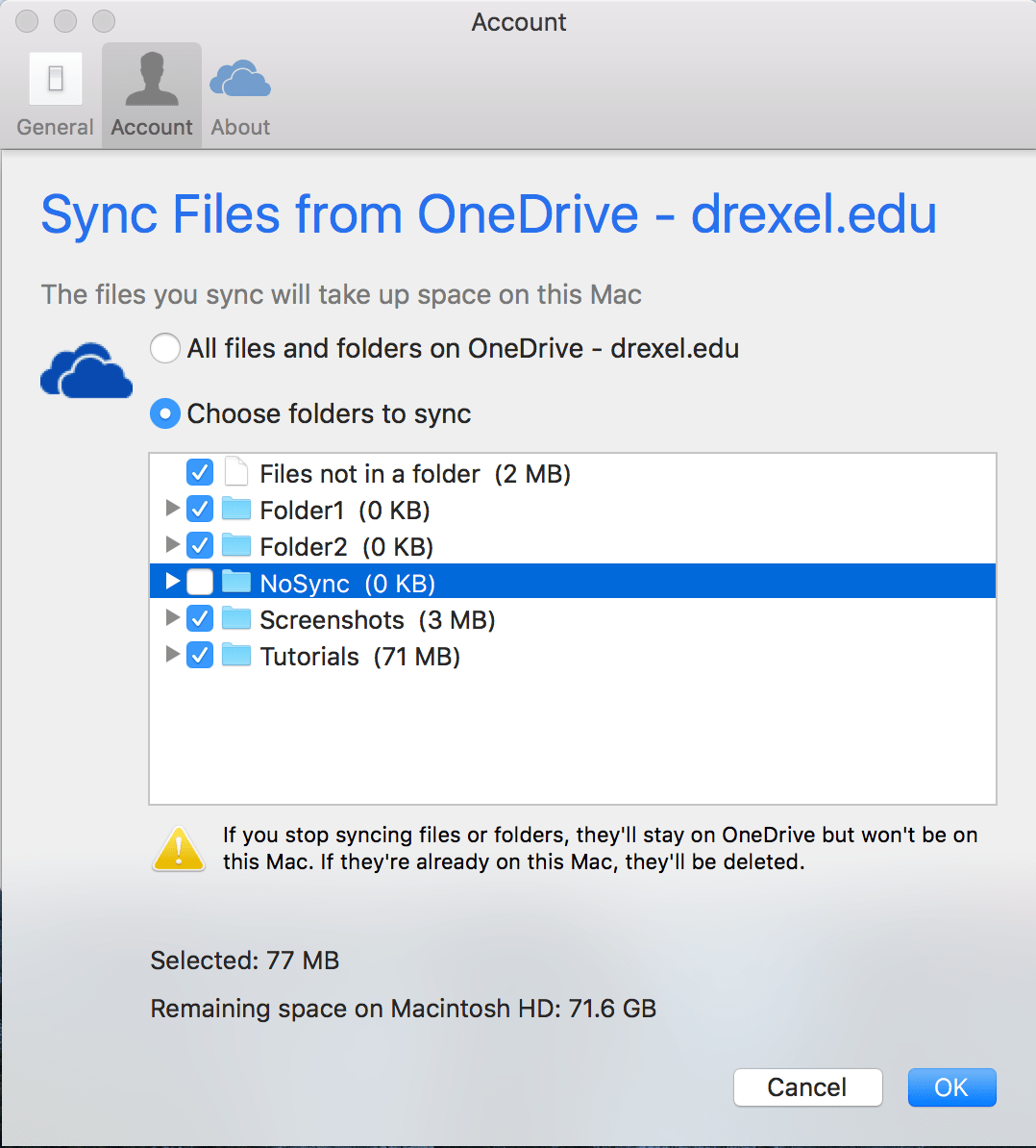Viewport: 1036px width, 1148px height.
Task: Select the All files and folders radio button
Action: coord(164,348)
